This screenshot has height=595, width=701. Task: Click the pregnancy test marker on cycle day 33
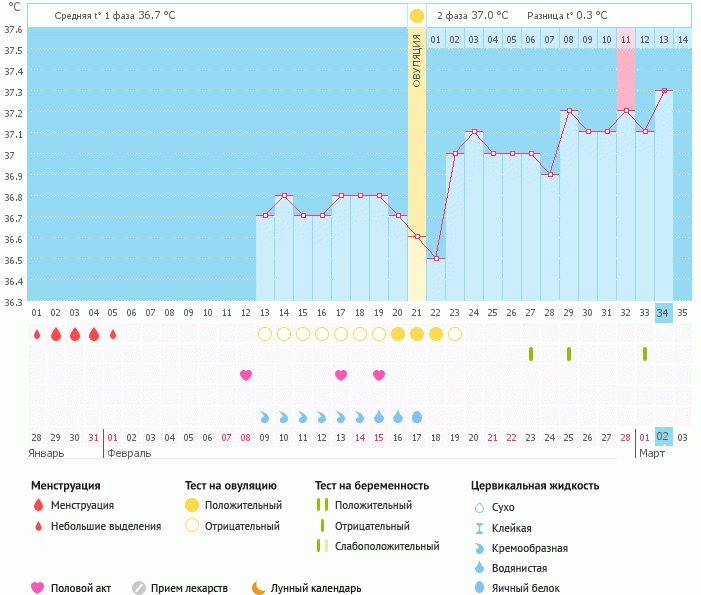pyautogui.click(x=645, y=354)
